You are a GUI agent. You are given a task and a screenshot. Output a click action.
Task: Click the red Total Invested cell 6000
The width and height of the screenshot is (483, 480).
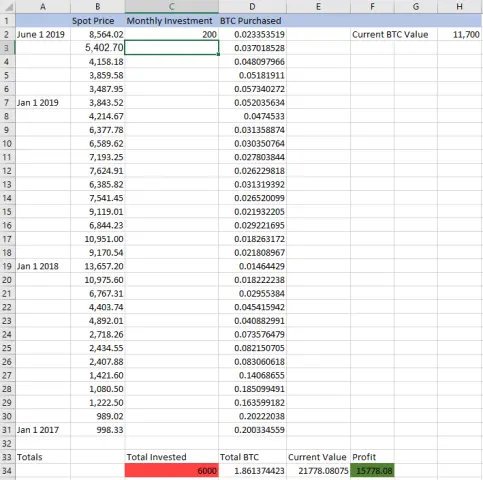pos(172,471)
